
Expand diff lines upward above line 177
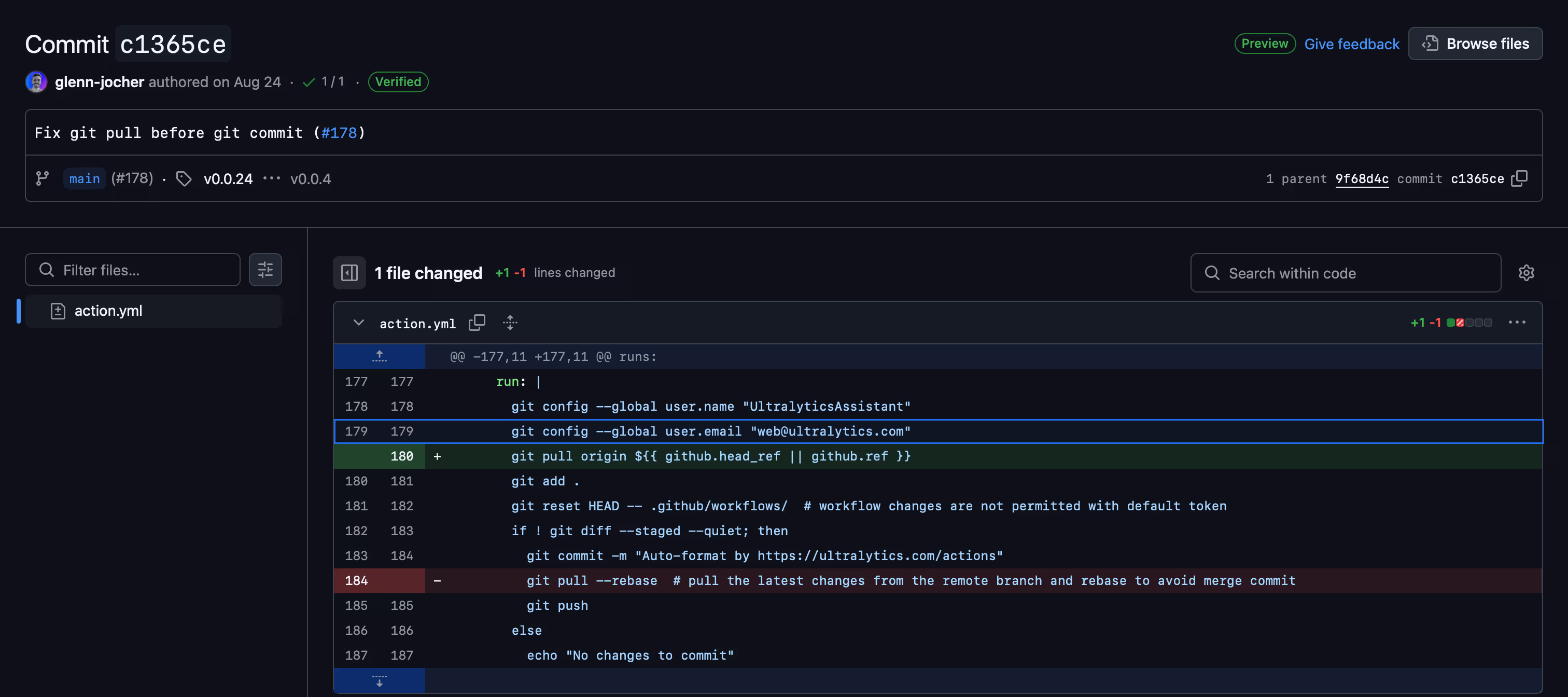point(379,357)
